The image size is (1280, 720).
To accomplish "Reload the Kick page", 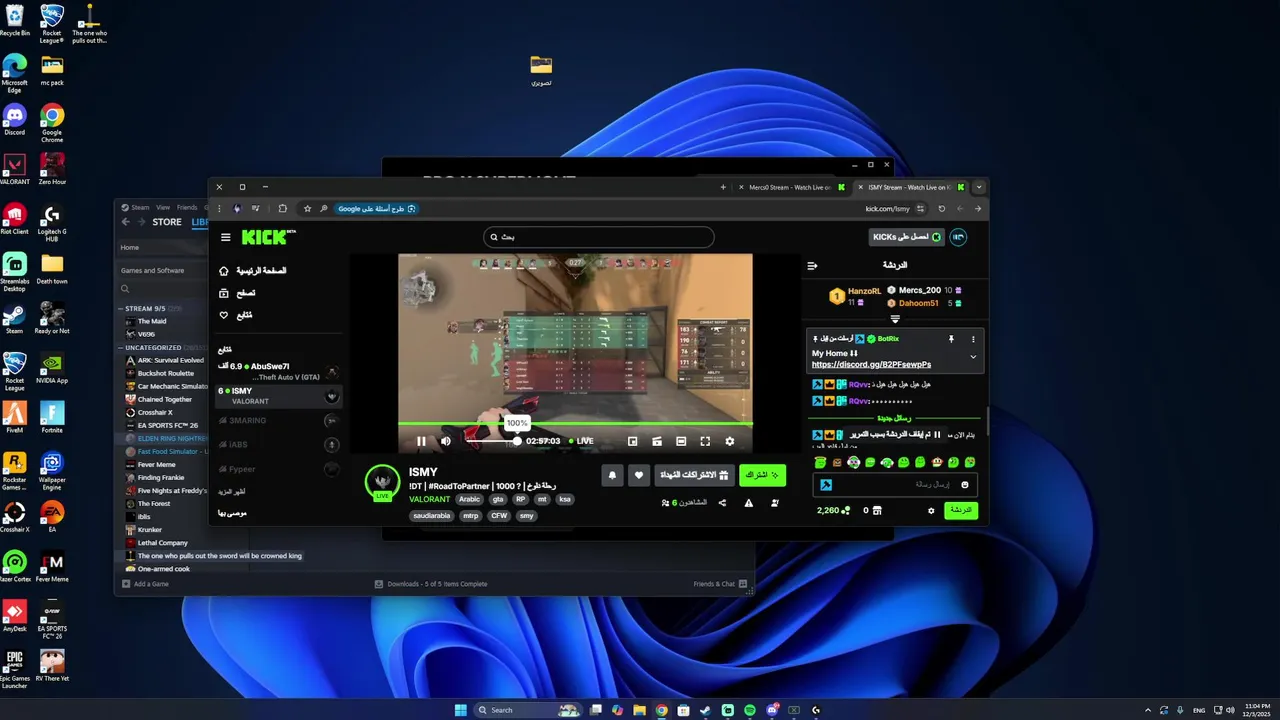I will click(941, 209).
